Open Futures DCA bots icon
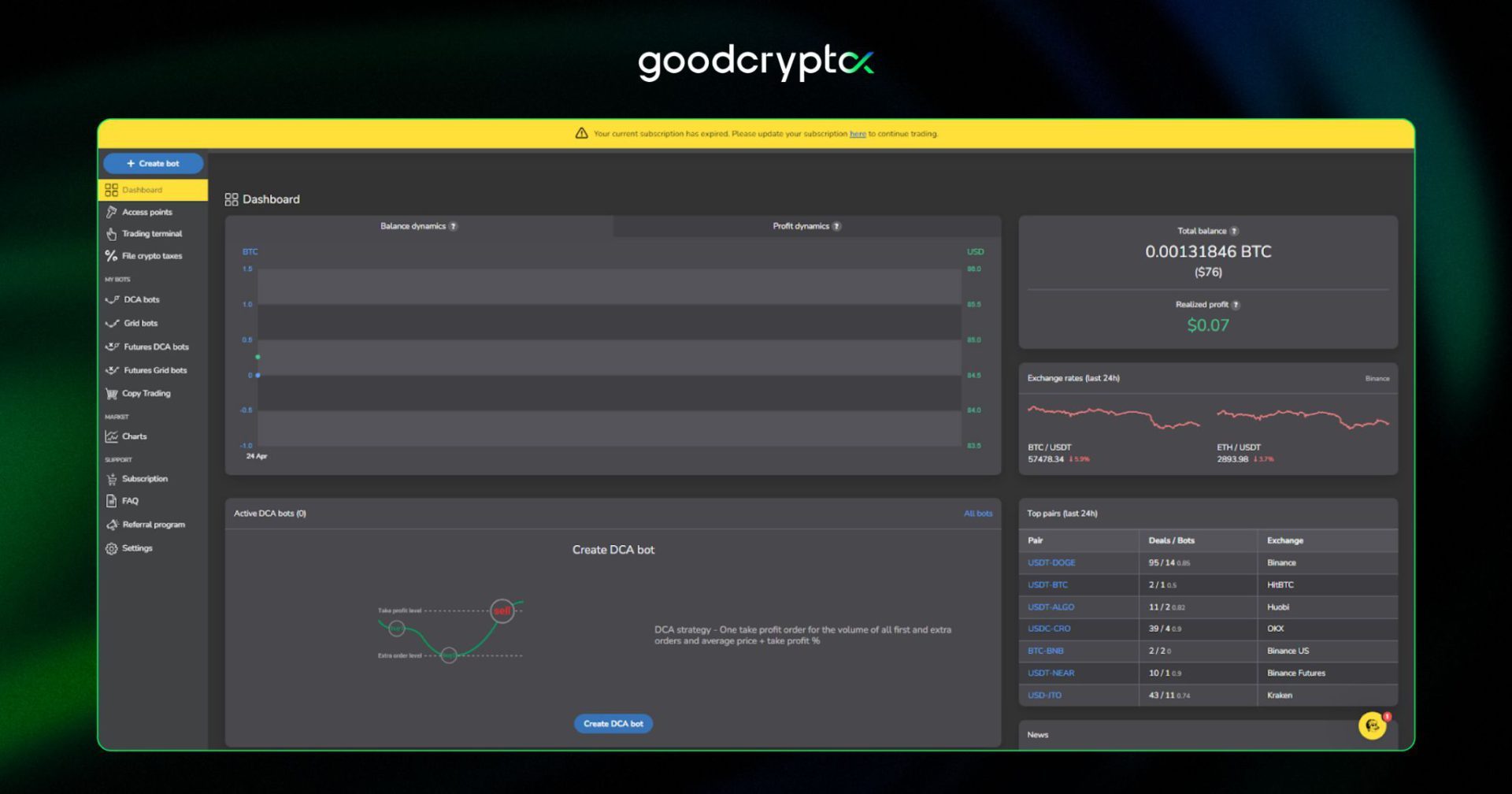 coord(112,347)
